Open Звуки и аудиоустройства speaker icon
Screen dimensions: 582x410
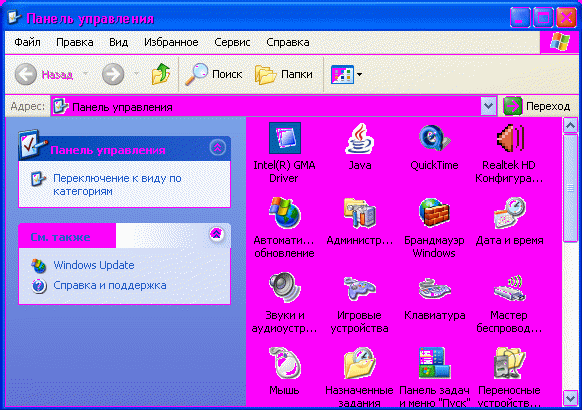click(x=284, y=288)
